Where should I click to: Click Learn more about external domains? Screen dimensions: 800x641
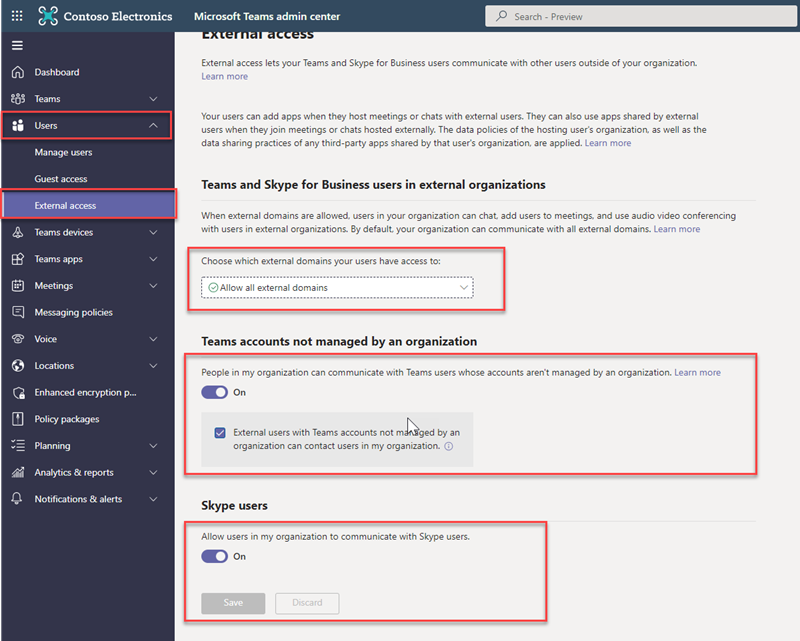pos(677,229)
